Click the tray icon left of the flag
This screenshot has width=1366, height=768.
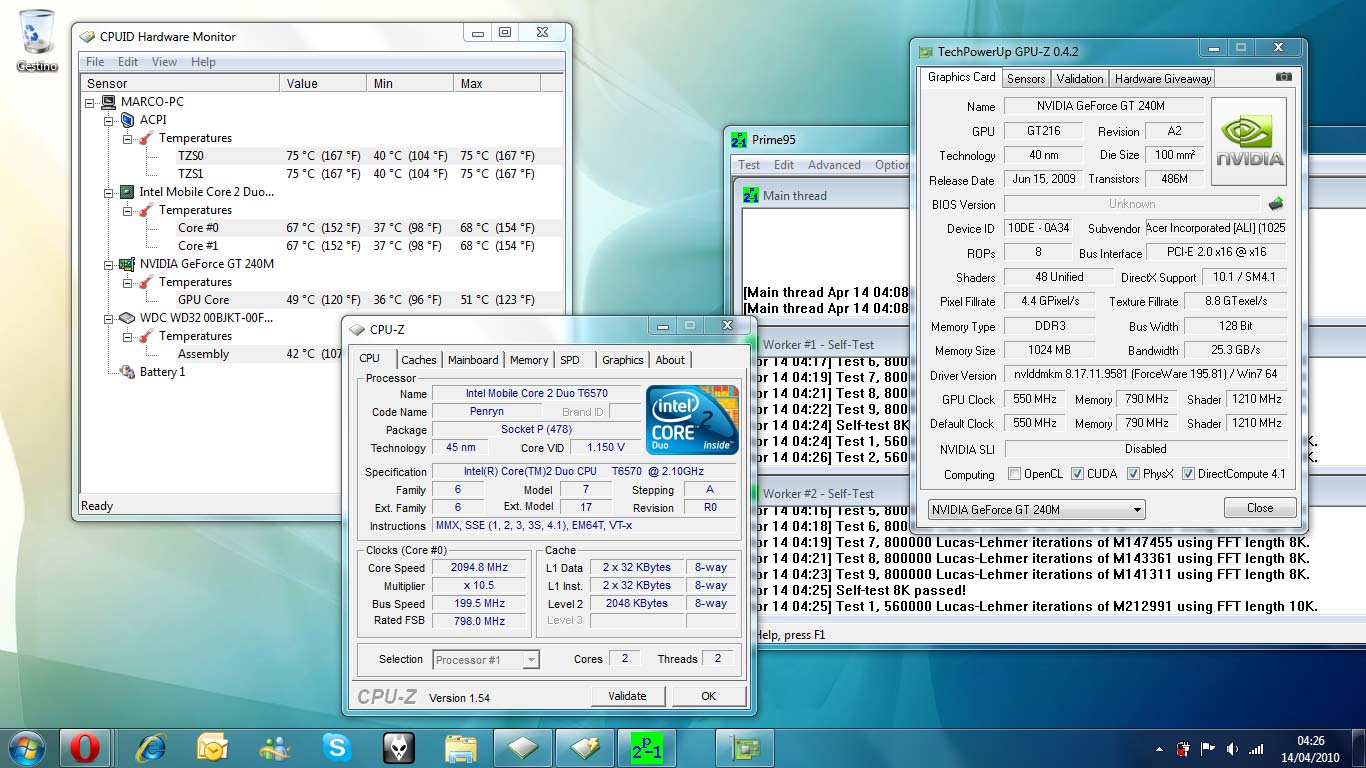click(1185, 748)
